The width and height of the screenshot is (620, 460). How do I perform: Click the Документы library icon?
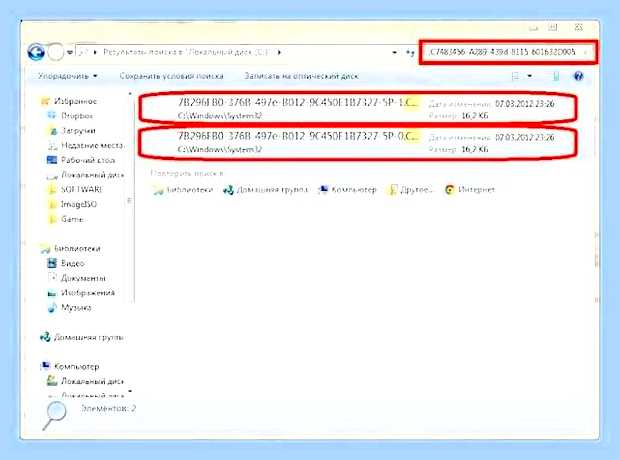(x=52, y=278)
